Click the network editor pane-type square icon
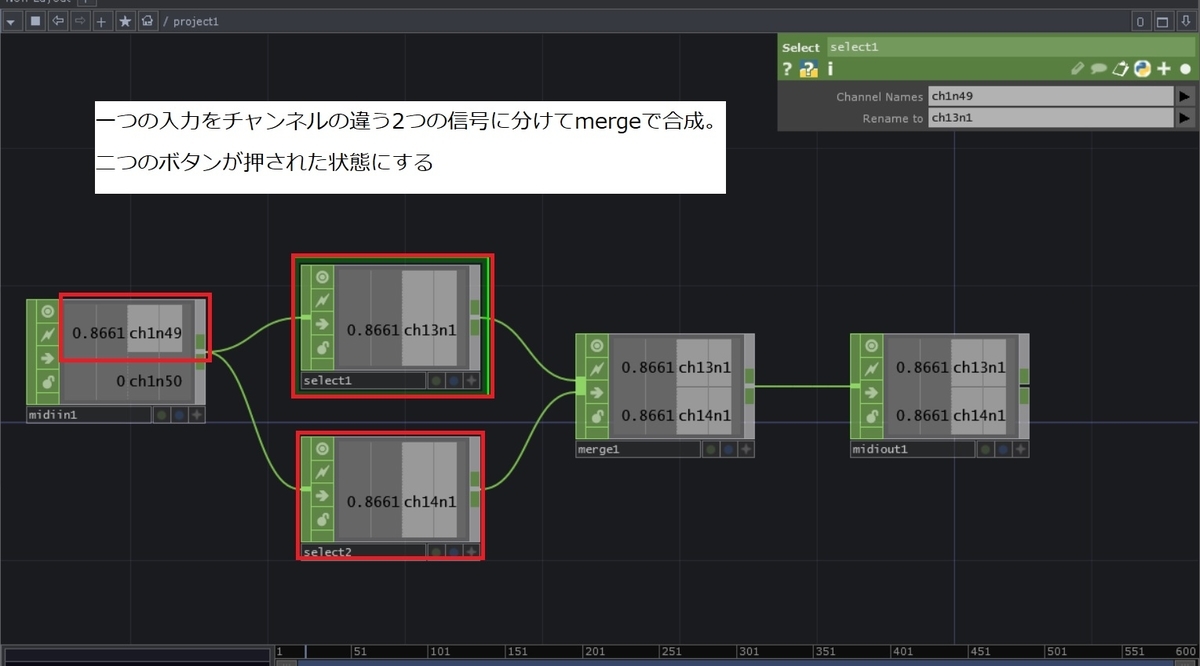 coord(35,21)
